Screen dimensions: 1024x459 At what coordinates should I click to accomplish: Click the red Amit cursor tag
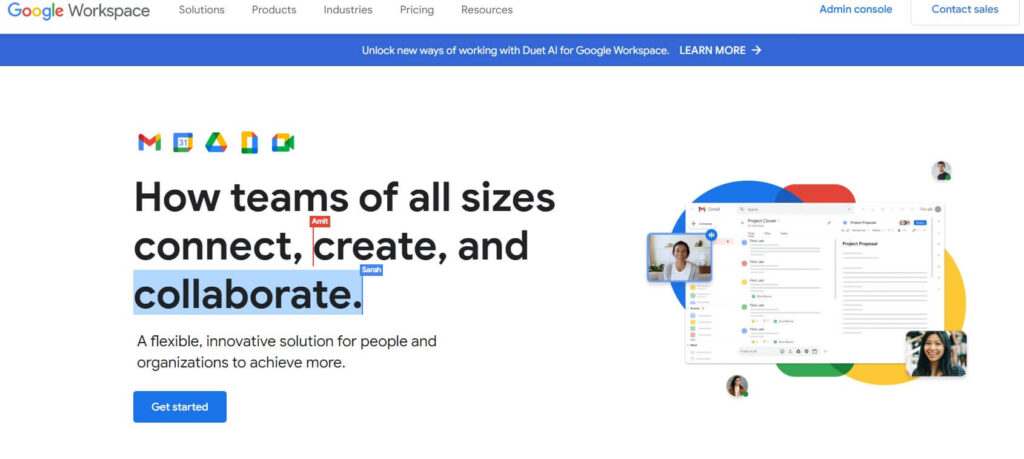tap(319, 222)
